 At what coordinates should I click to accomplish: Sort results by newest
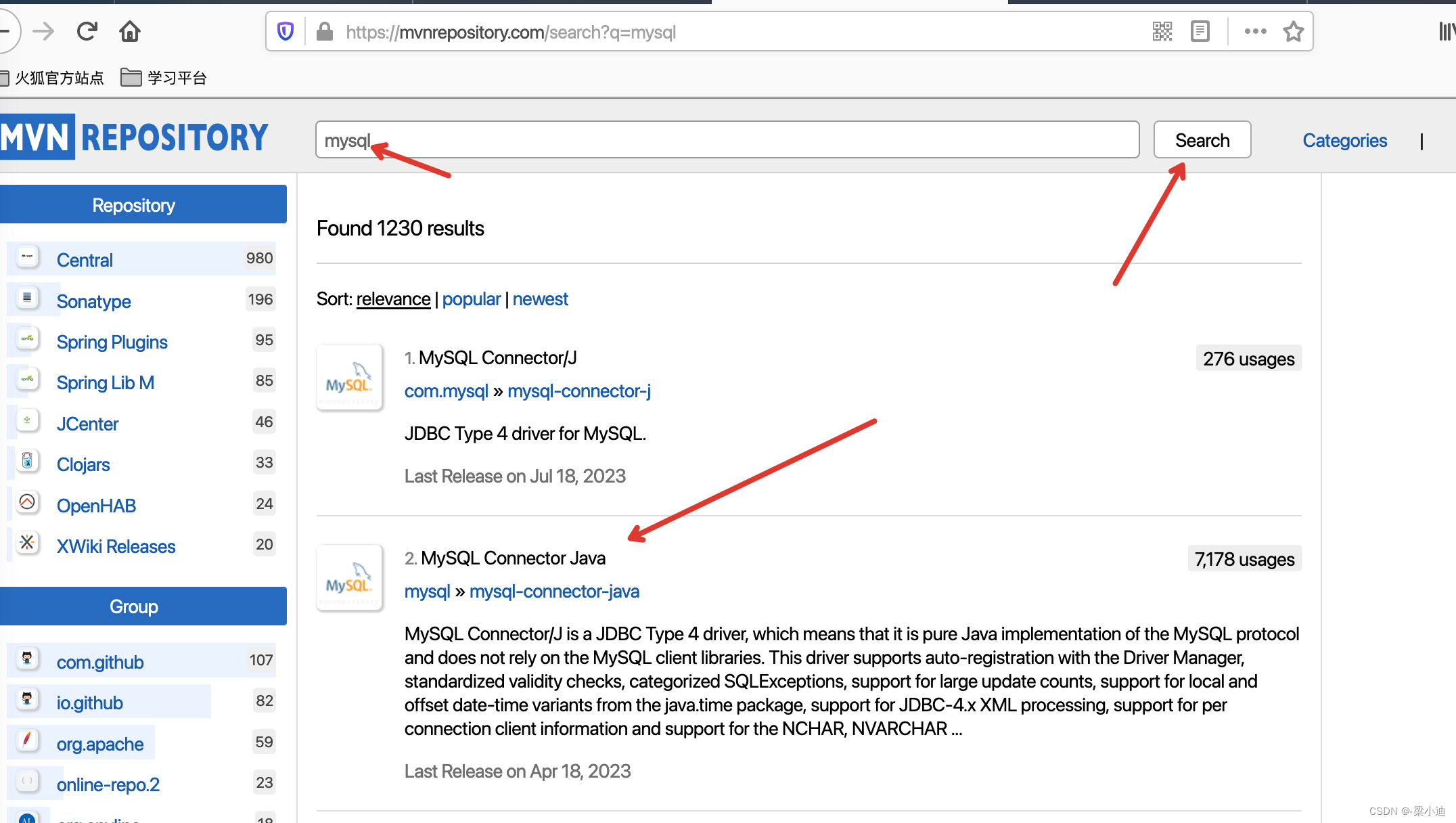[541, 299]
